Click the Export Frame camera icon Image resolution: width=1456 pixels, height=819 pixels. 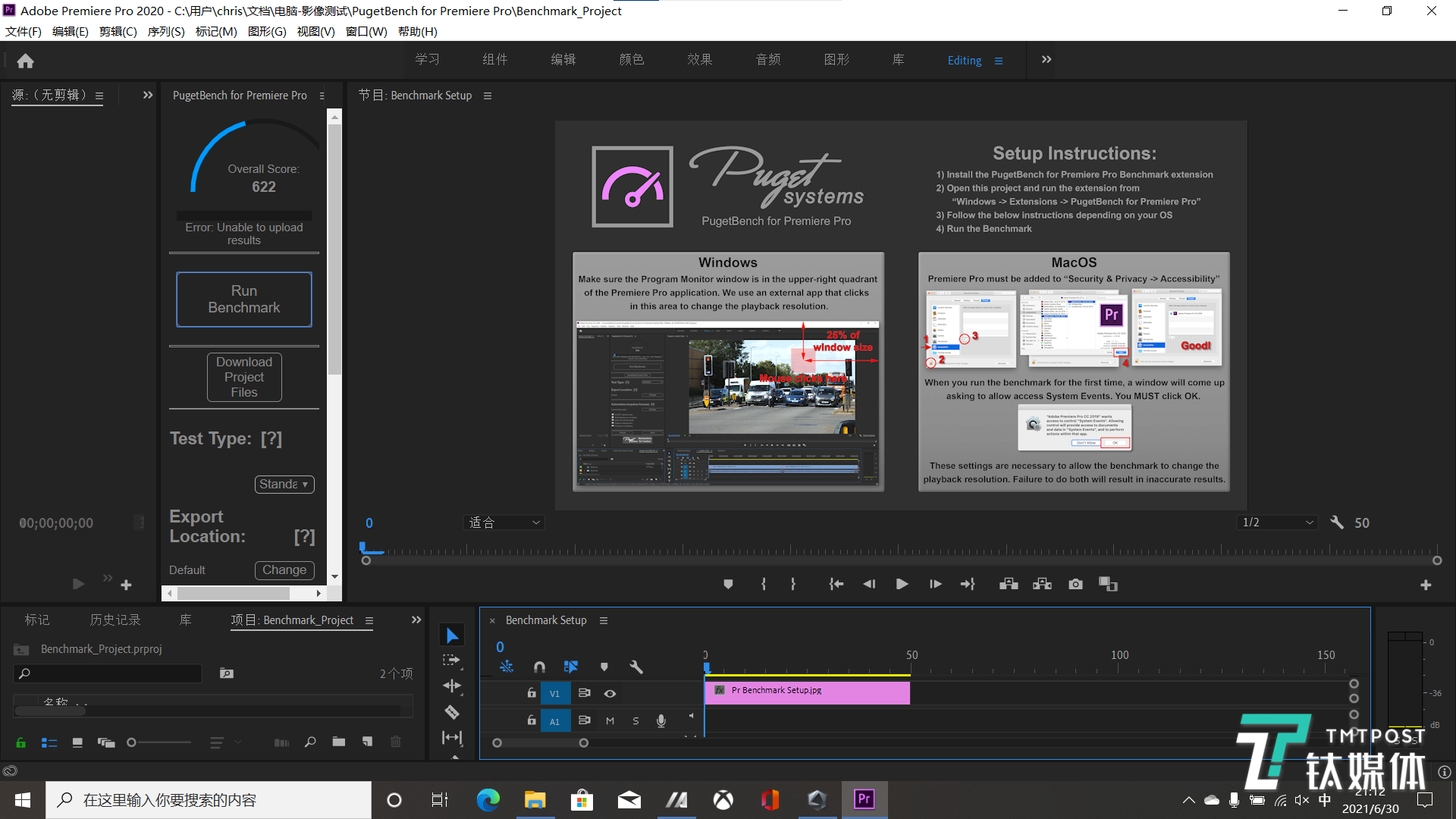click(1075, 584)
